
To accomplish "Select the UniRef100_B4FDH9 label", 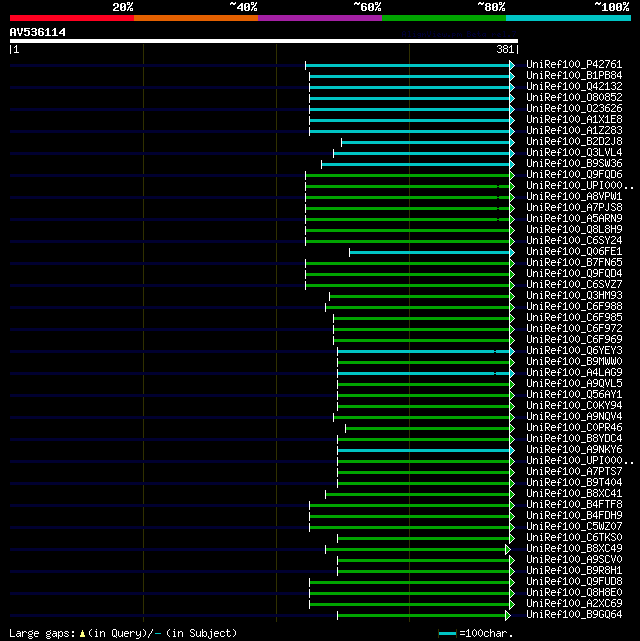I will click(x=574, y=515).
